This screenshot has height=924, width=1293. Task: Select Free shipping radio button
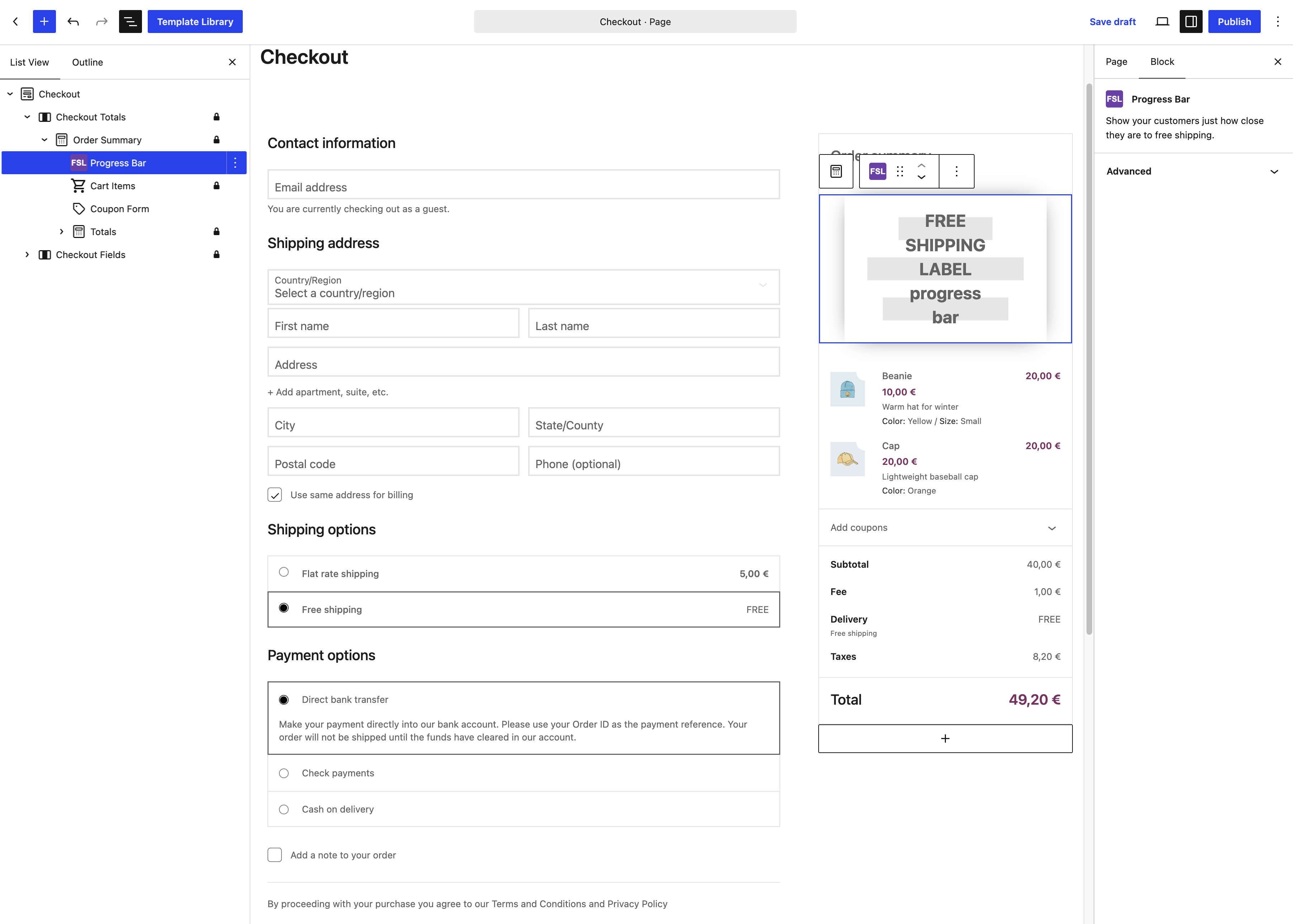283,608
